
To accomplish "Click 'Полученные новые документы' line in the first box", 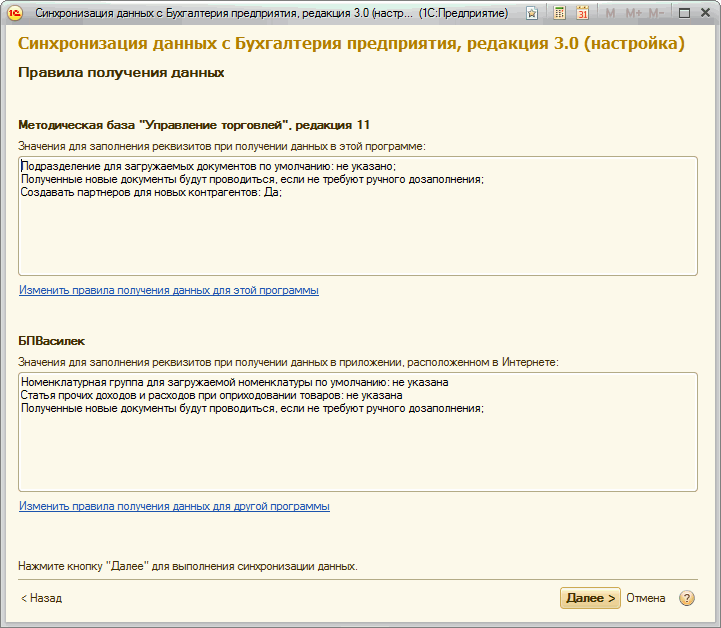I will [x=252, y=179].
